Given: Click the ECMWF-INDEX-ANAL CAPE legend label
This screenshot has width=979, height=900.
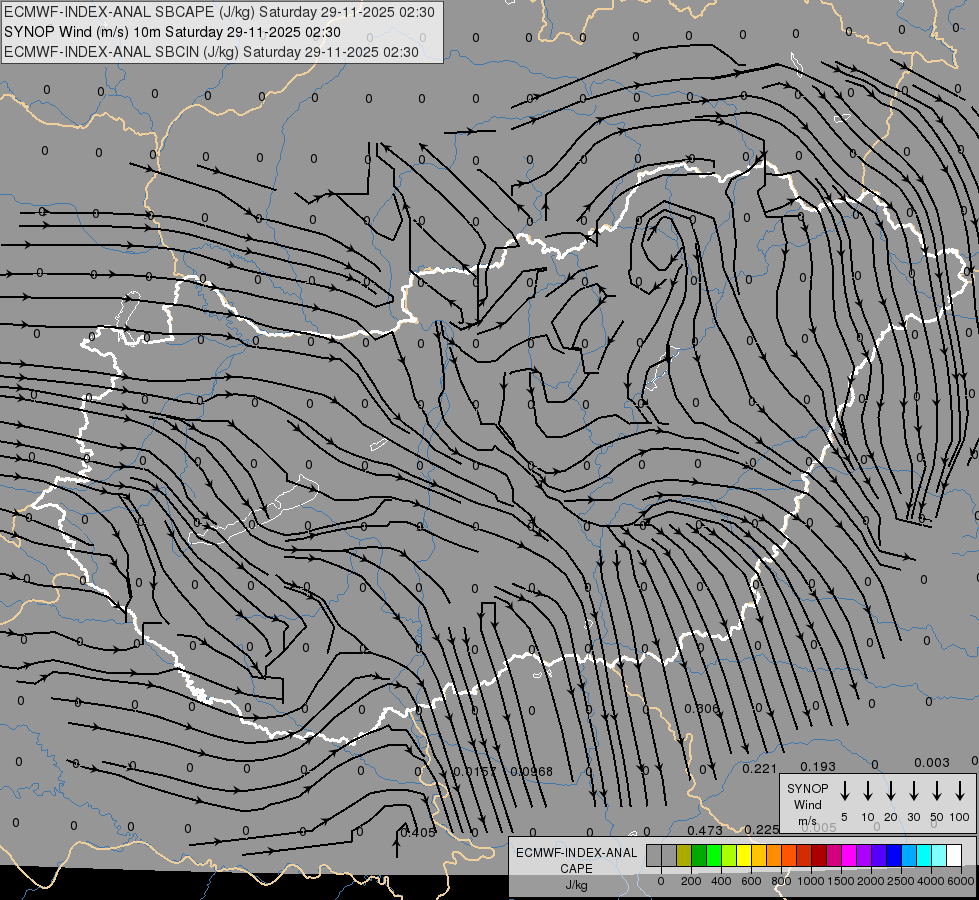Looking at the screenshot, I should [x=576, y=860].
